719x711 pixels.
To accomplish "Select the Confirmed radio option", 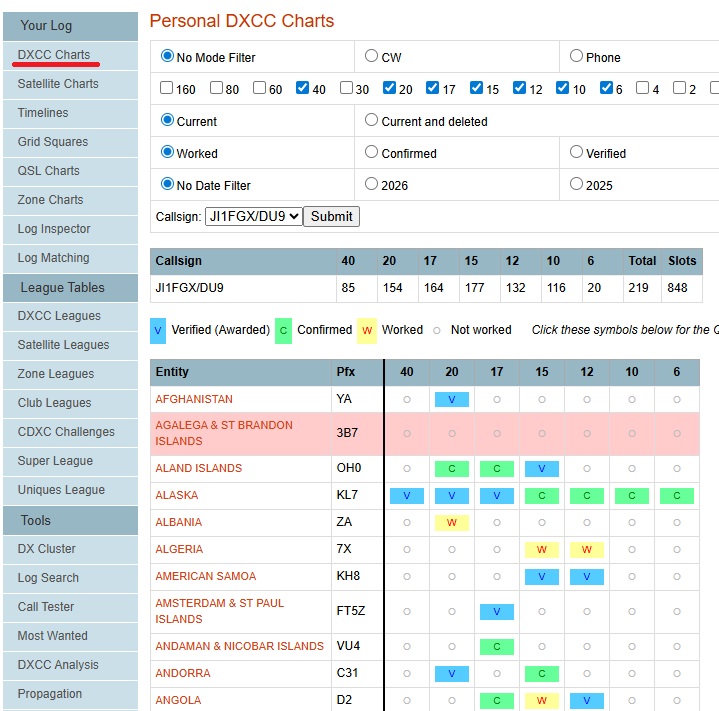I will pos(372,153).
